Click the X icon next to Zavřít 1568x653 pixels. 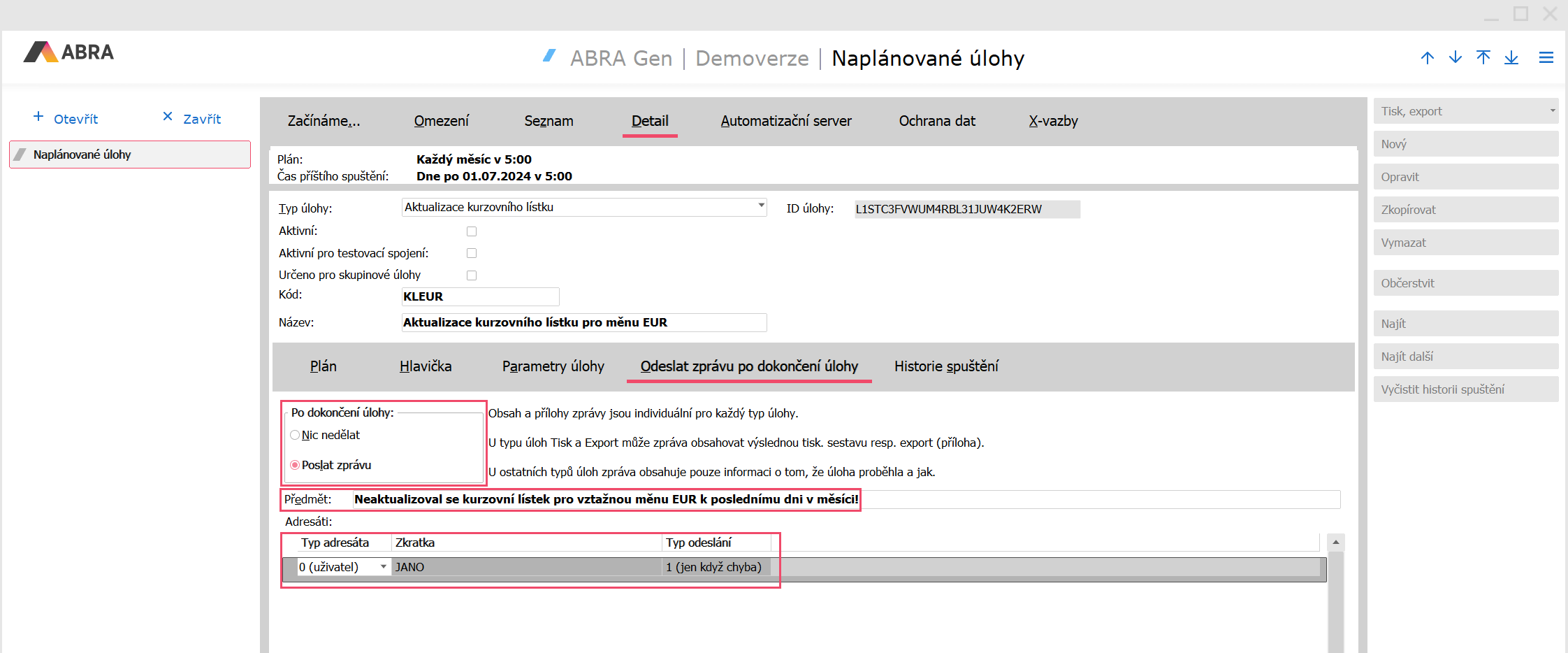(168, 117)
